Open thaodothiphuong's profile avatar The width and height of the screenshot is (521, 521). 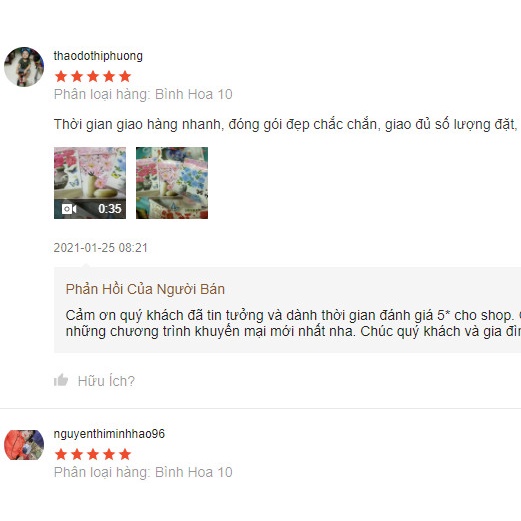pos(24,67)
